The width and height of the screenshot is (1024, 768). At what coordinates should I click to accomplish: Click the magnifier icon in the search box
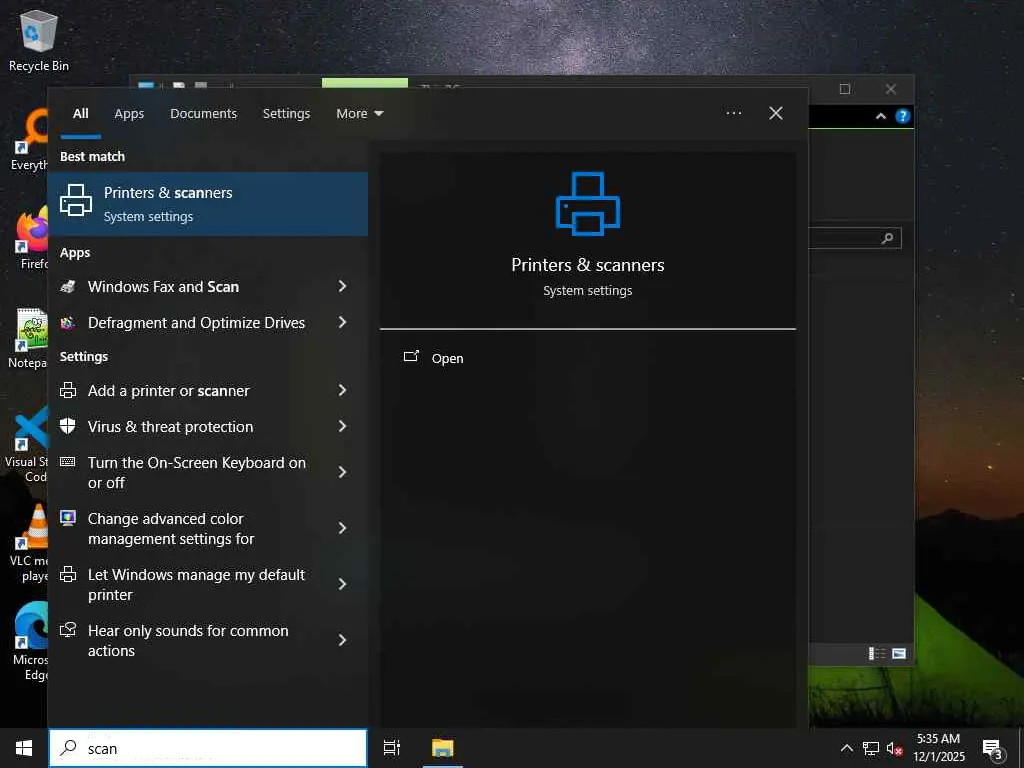coord(68,748)
